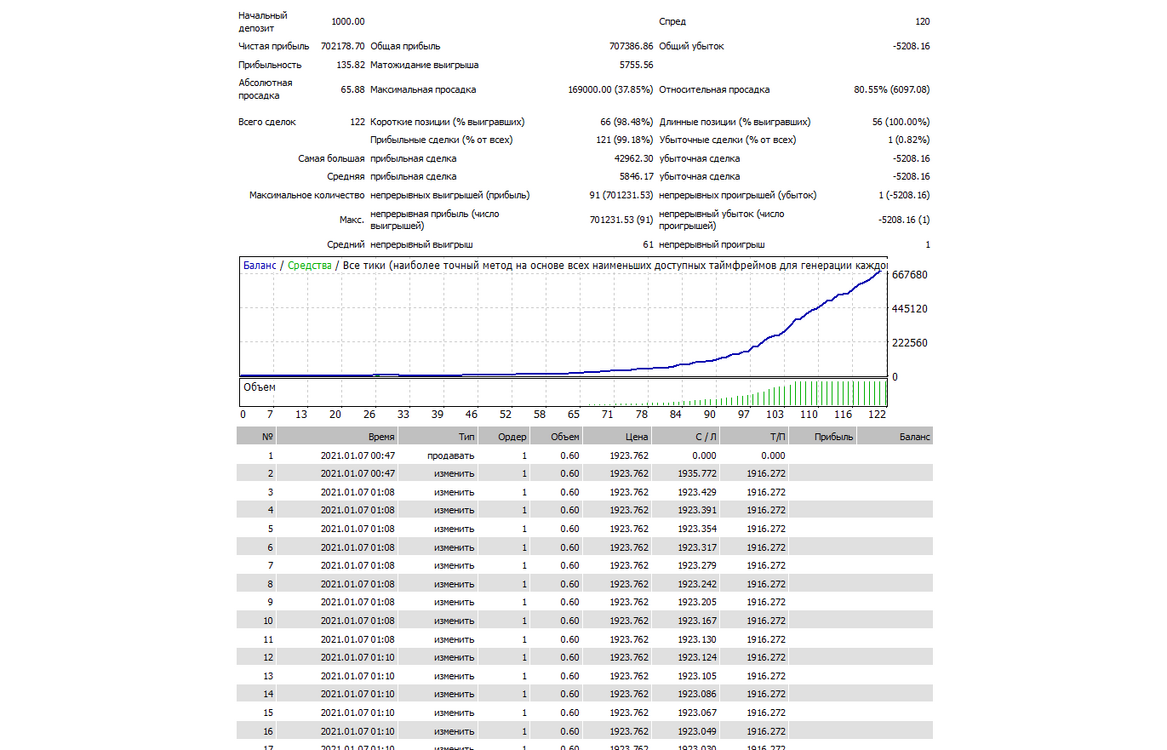
Task: Click stop loss 1923.317 in row 6
Action: [697, 548]
